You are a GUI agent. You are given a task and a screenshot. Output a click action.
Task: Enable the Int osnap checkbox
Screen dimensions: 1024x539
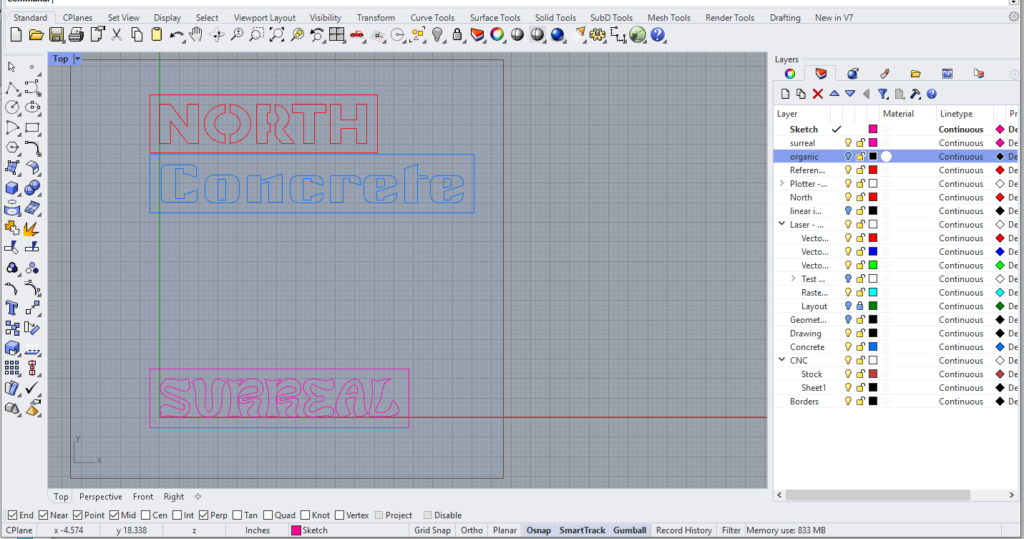click(x=177, y=515)
